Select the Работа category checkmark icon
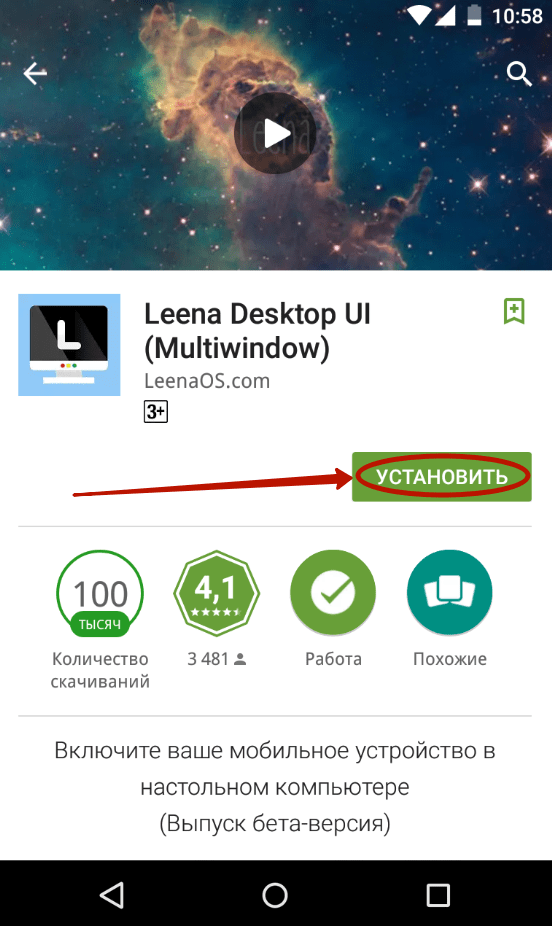 click(333, 592)
